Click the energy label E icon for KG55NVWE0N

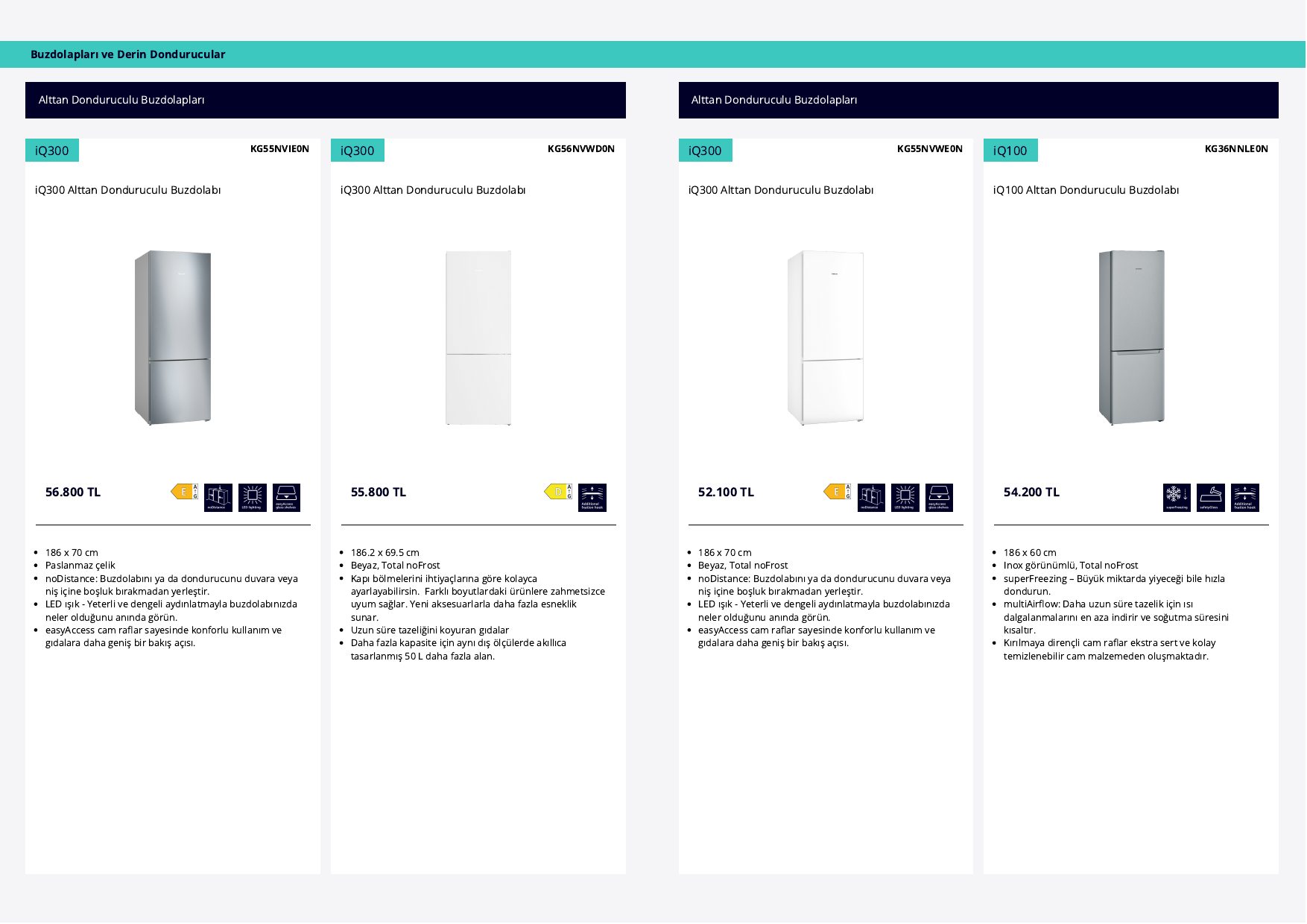[838, 492]
